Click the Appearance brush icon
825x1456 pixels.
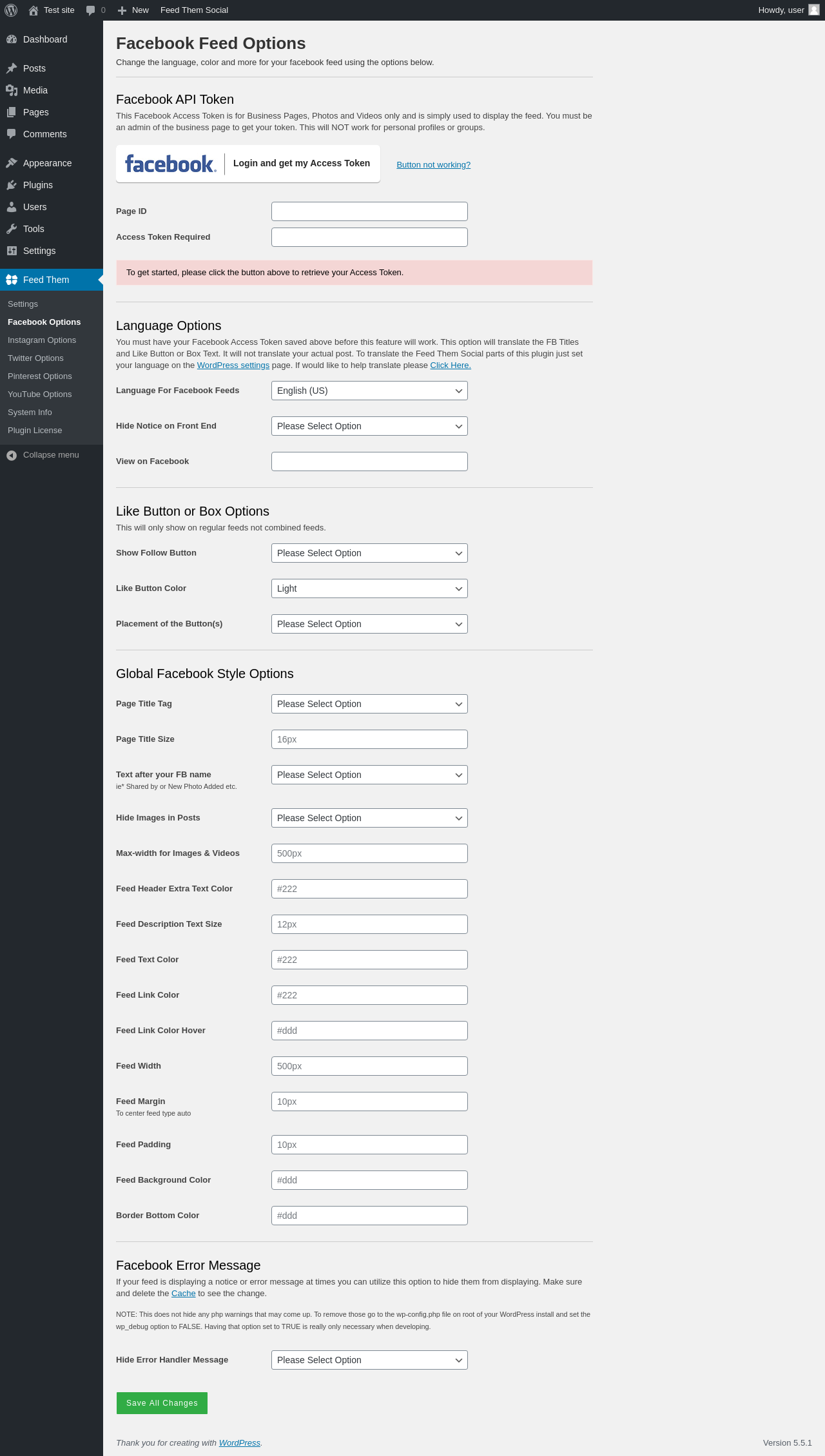point(12,163)
